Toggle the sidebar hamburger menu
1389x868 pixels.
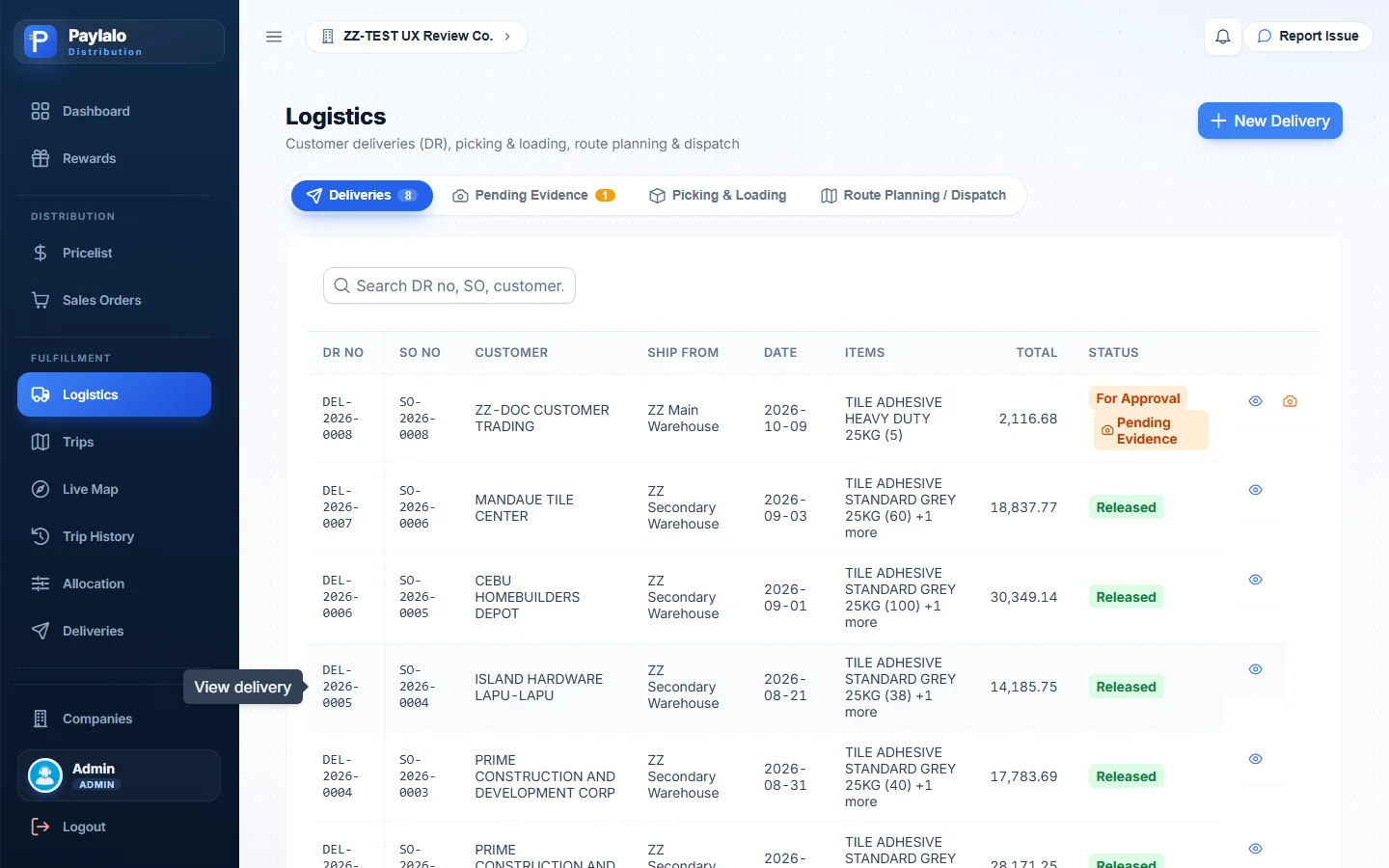pos(274,37)
